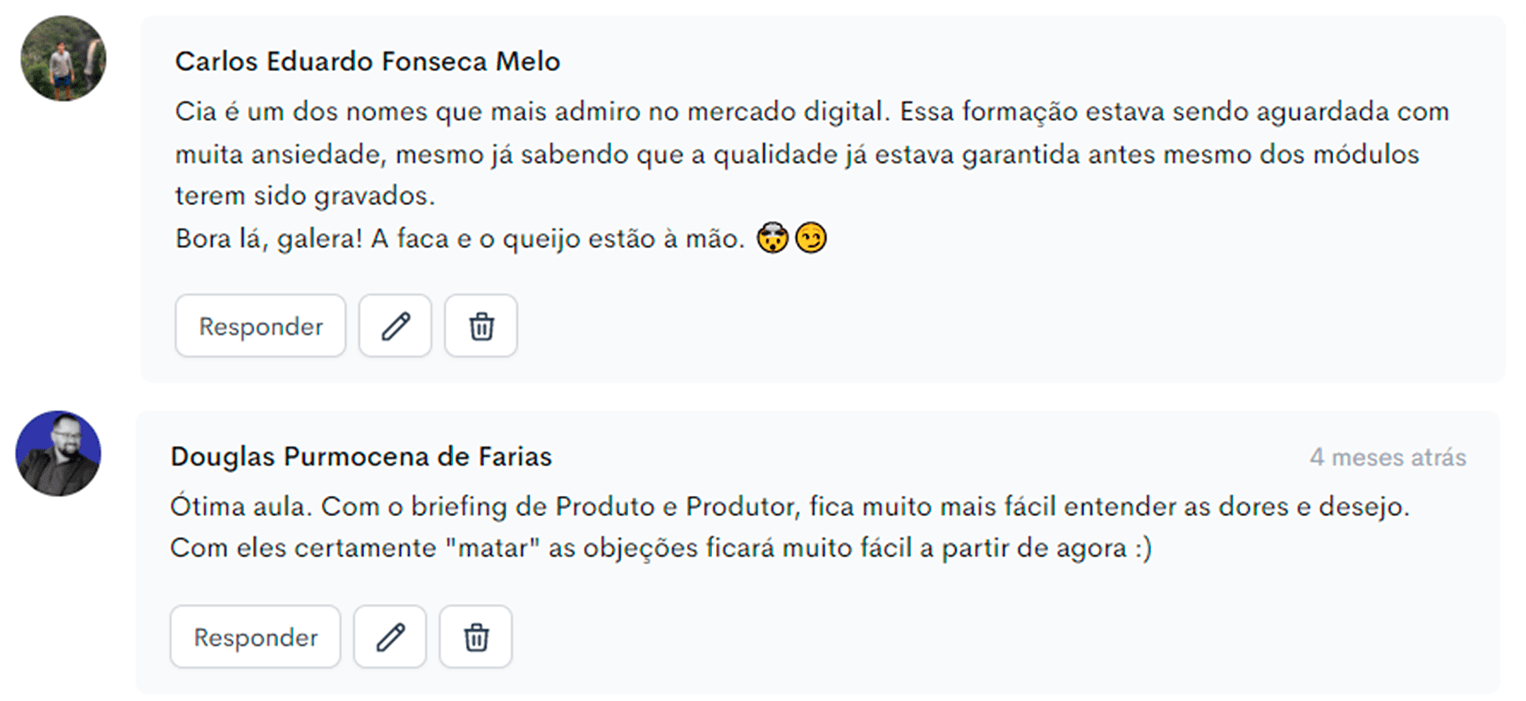This screenshot has width=1526, height=701.
Task: Click the 'Ótima aula' comment sentence
Action: coord(790,507)
